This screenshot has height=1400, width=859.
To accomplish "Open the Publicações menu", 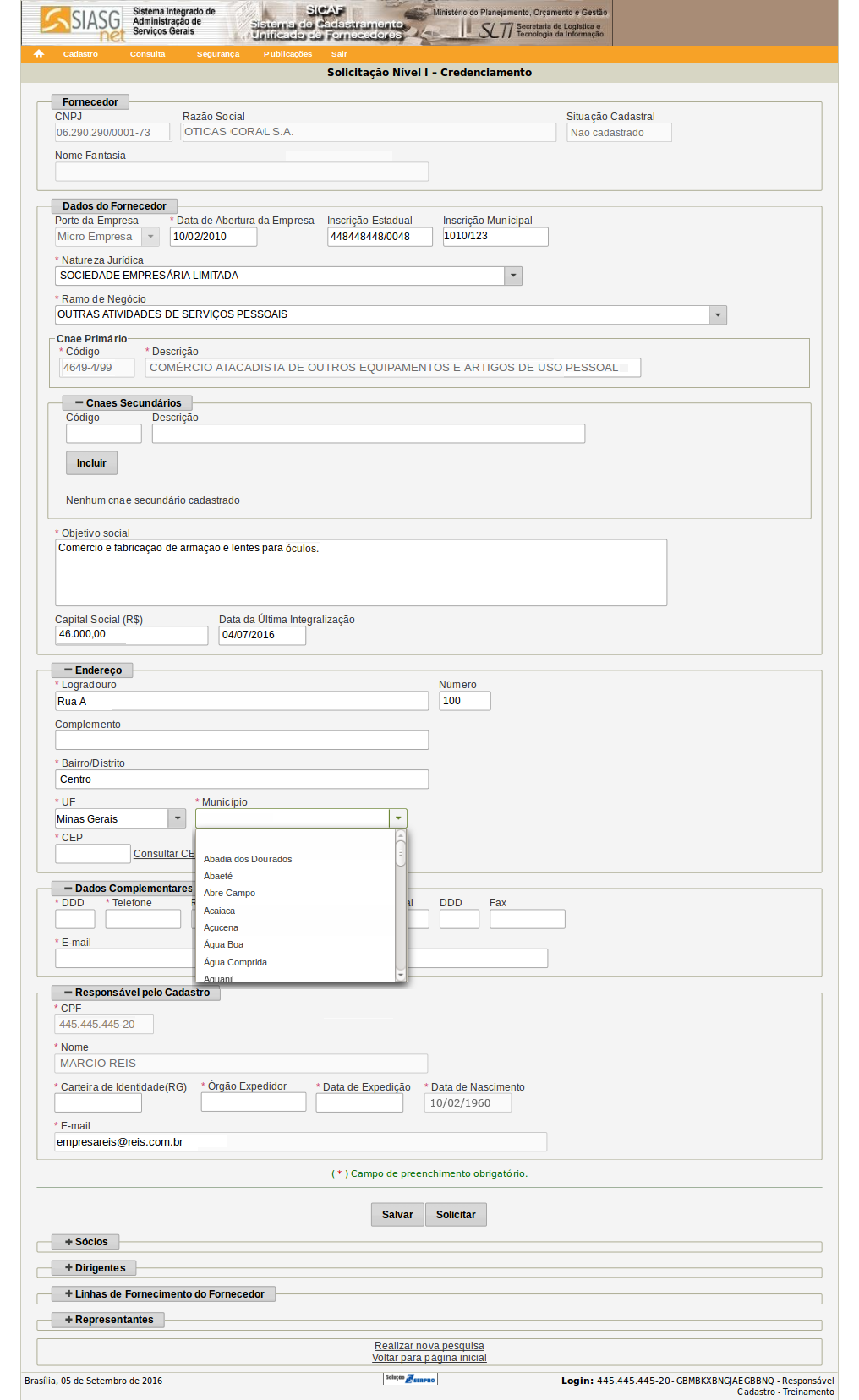I will (x=287, y=54).
